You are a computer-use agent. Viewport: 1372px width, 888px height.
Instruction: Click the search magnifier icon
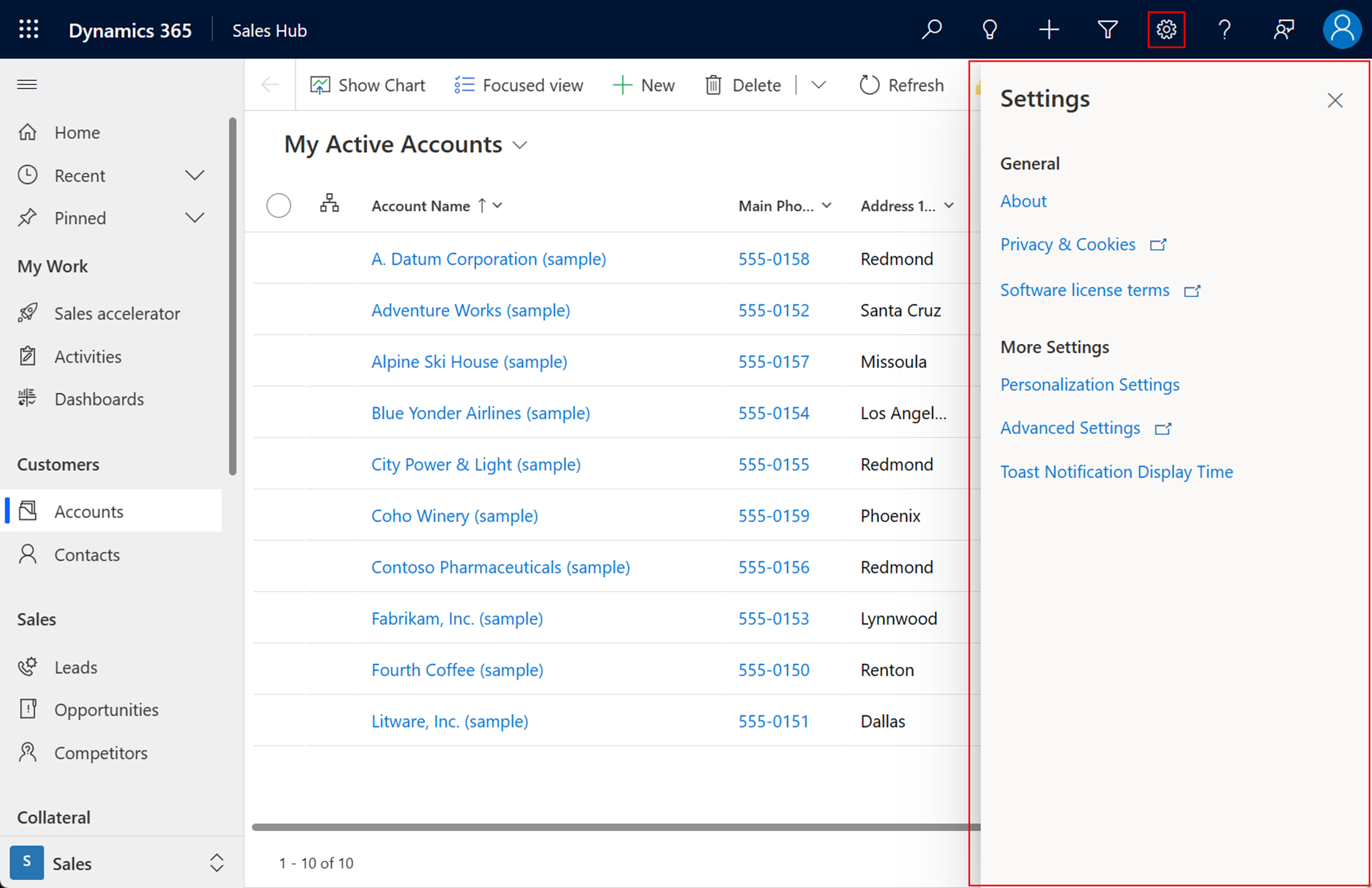[x=932, y=29]
